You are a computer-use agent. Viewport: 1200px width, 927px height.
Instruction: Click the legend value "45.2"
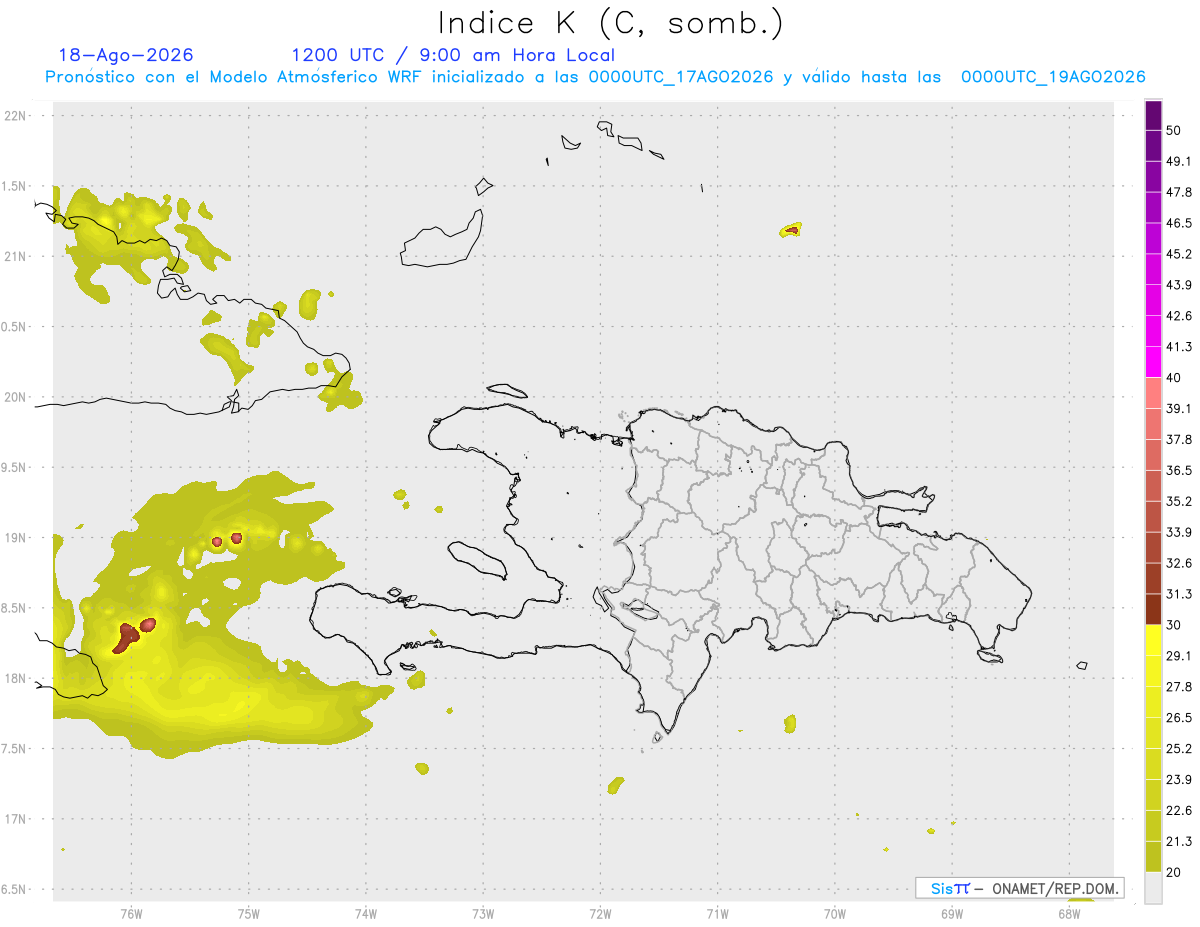click(1179, 254)
